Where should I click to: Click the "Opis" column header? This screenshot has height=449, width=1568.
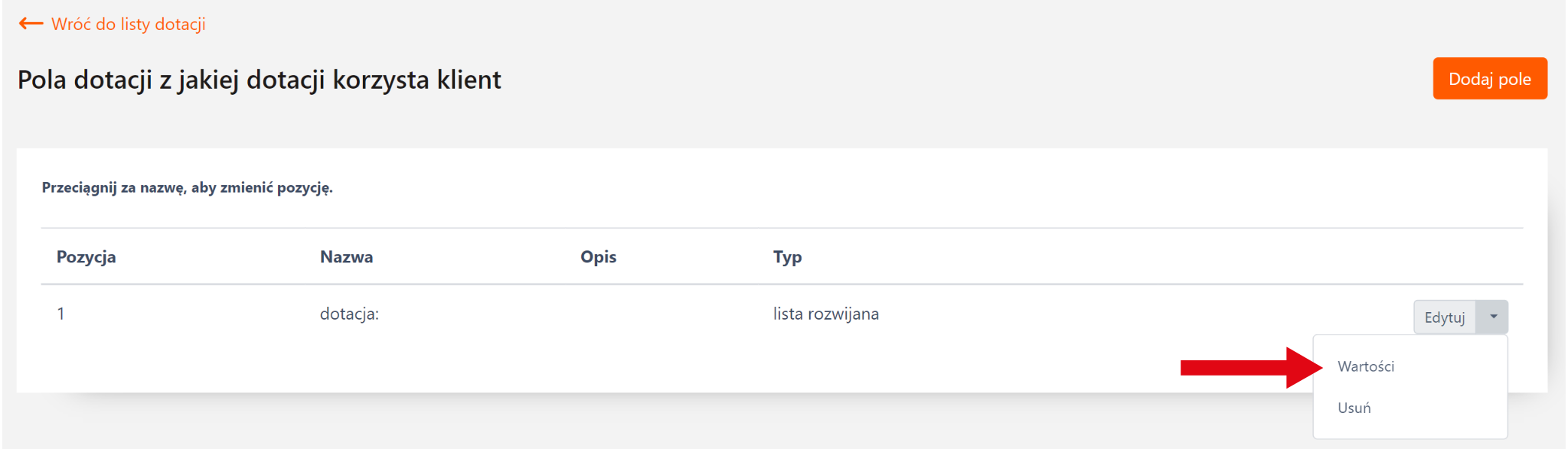tap(598, 257)
